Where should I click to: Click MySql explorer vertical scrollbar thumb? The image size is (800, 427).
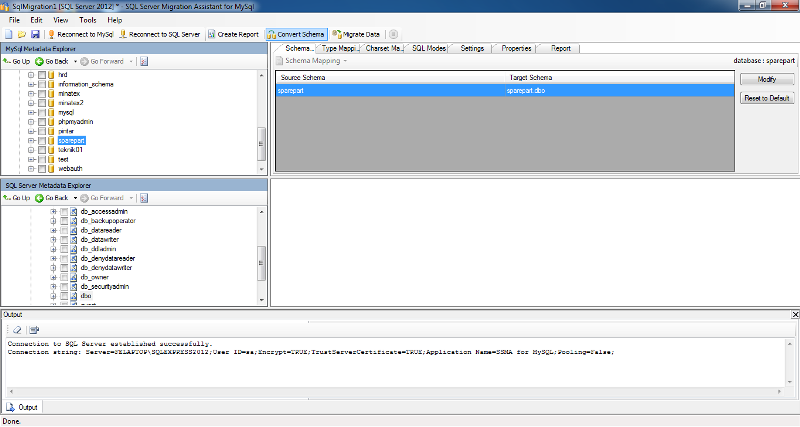[x=261, y=143]
